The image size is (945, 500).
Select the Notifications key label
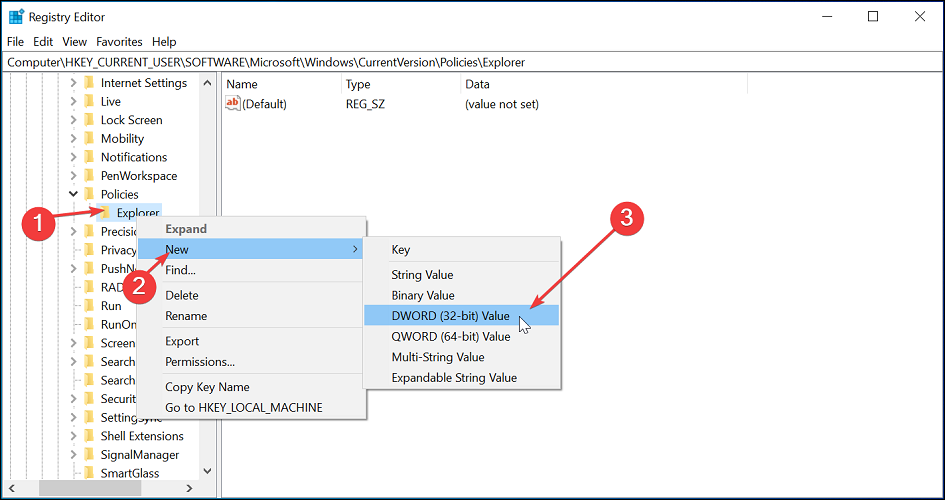(x=134, y=157)
